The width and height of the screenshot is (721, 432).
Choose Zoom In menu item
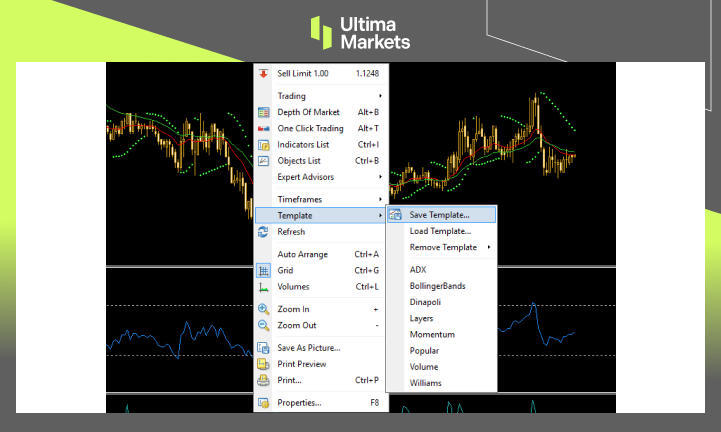[x=320, y=309]
